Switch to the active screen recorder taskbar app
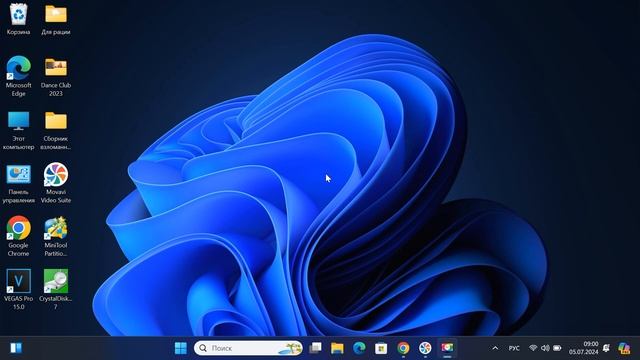The width and height of the screenshot is (640, 360). [x=447, y=348]
